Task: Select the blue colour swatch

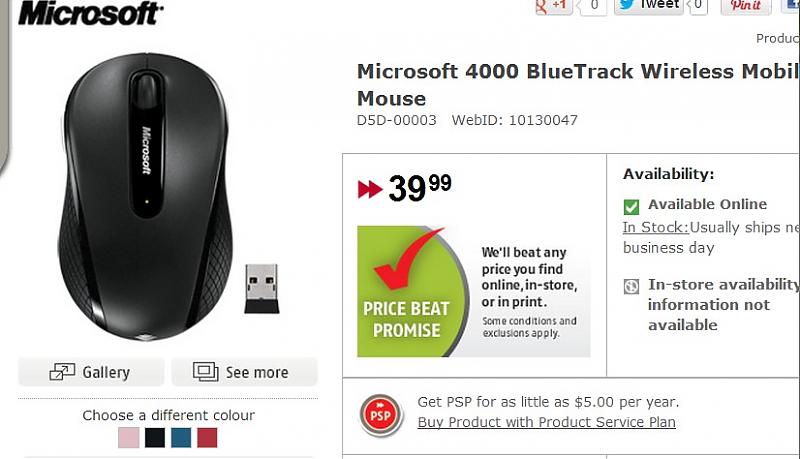Action: coord(181,438)
